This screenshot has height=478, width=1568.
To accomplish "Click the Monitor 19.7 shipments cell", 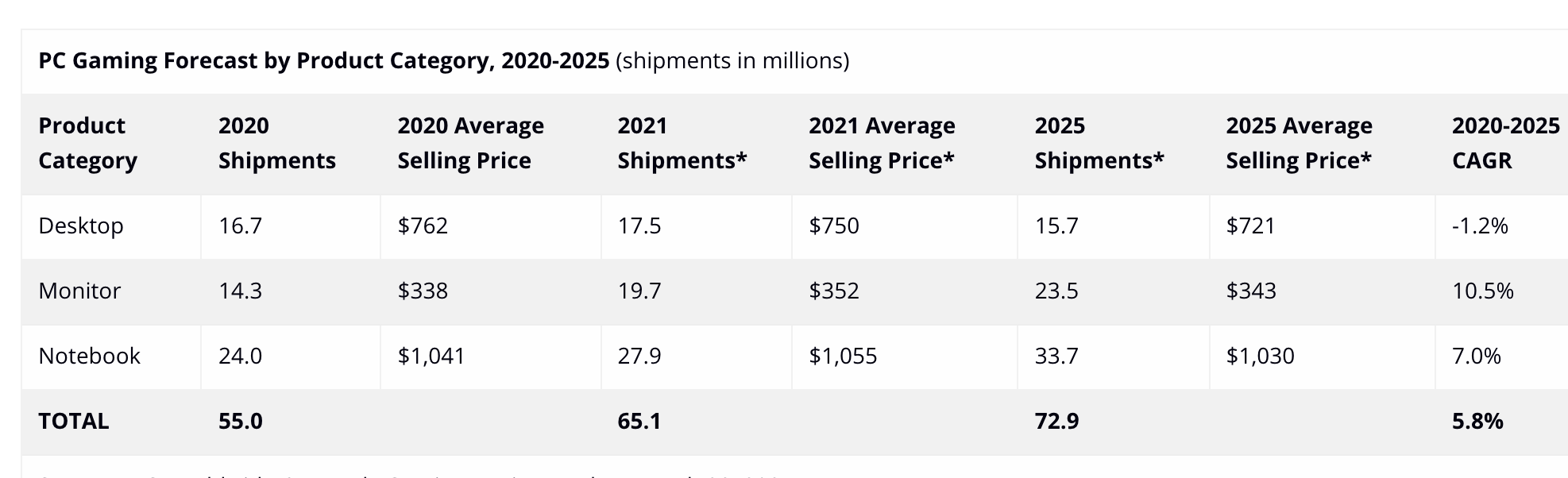I will click(639, 291).
